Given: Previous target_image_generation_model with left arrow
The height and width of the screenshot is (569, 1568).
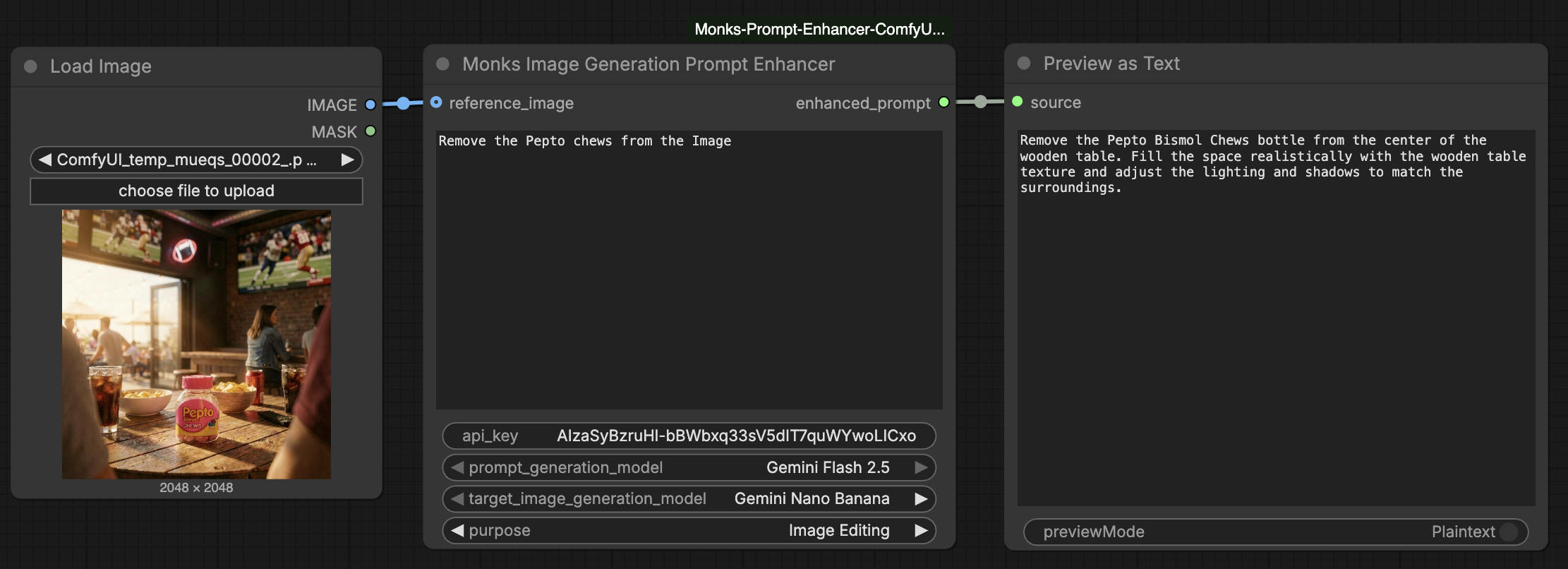Looking at the screenshot, I should [457, 498].
